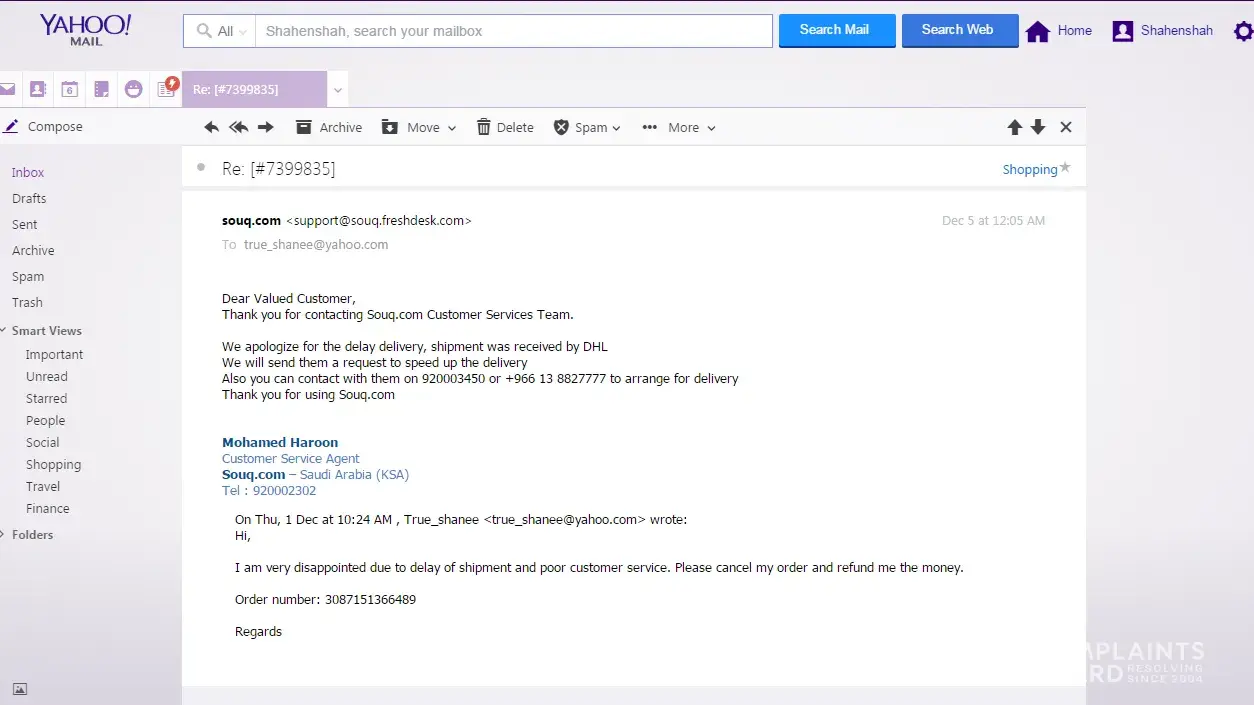Open the Mail envelope icon
The image size is (1254, 705).
[x=7, y=89]
